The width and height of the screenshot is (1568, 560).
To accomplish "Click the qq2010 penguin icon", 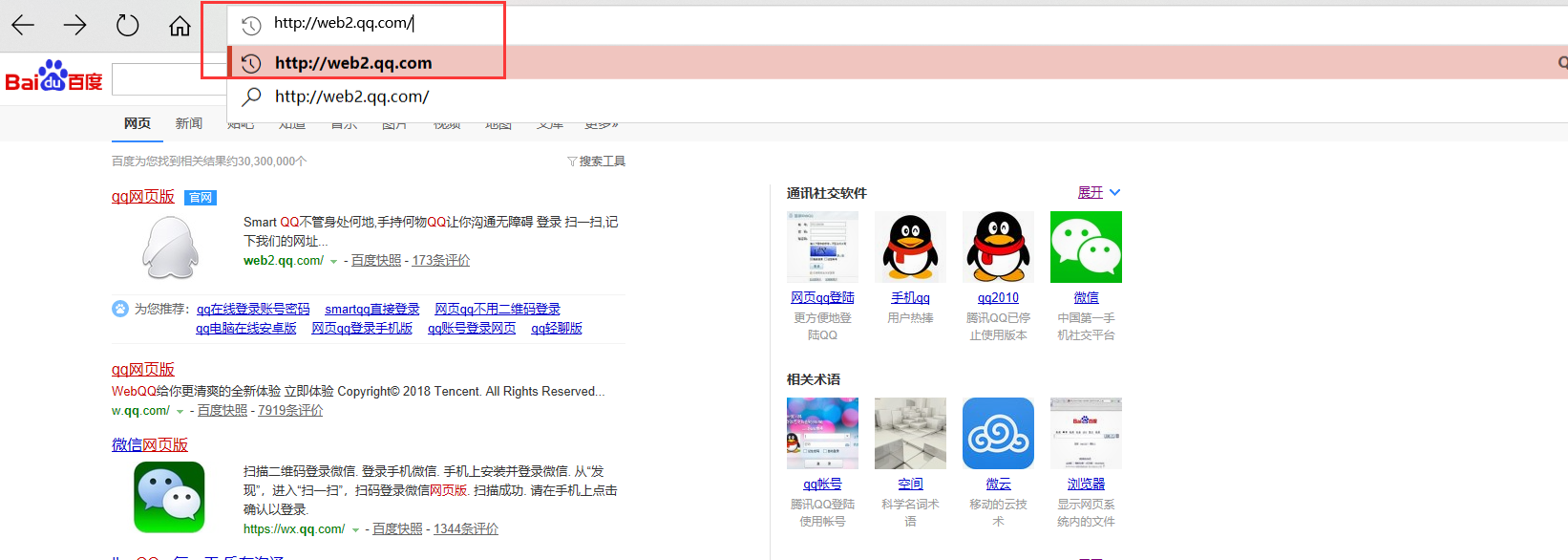I will coord(998,248).
